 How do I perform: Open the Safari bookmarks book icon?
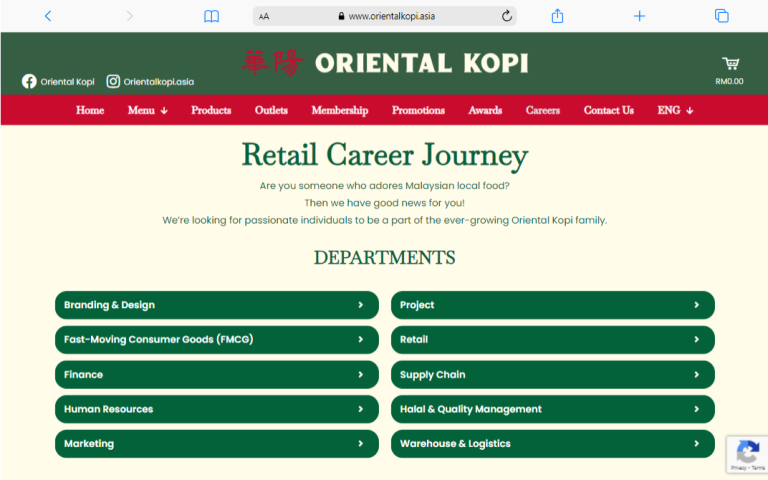212,16
